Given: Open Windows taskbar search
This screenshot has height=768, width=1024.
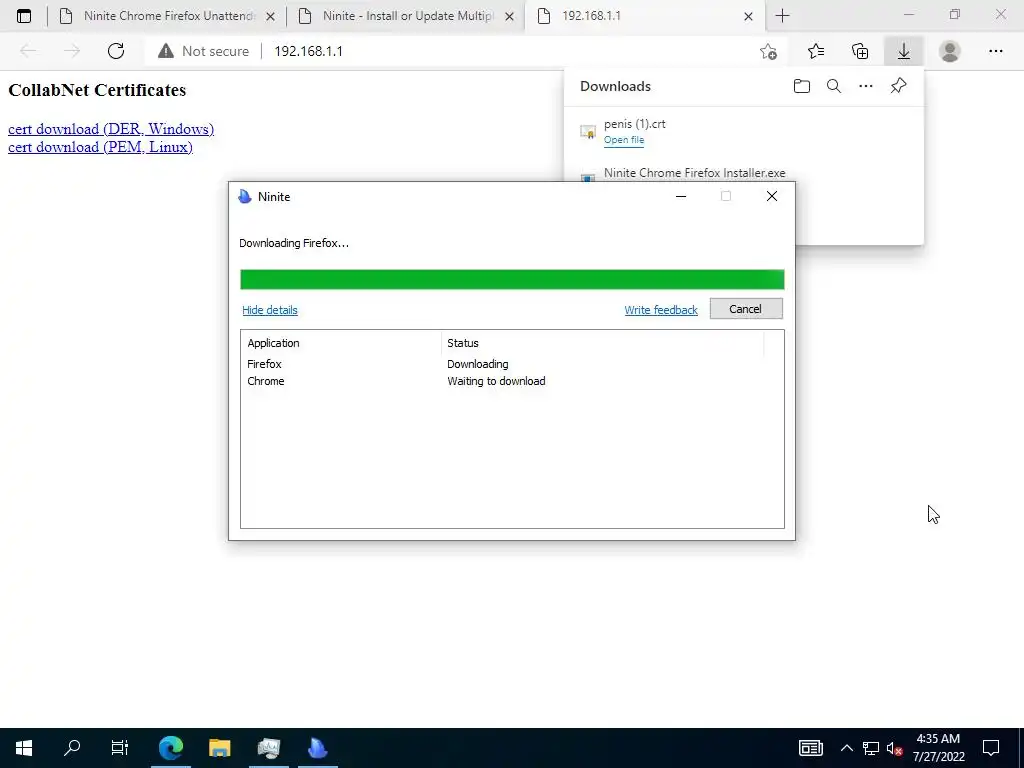Looking at the screenshot, I should coord(72,748).
